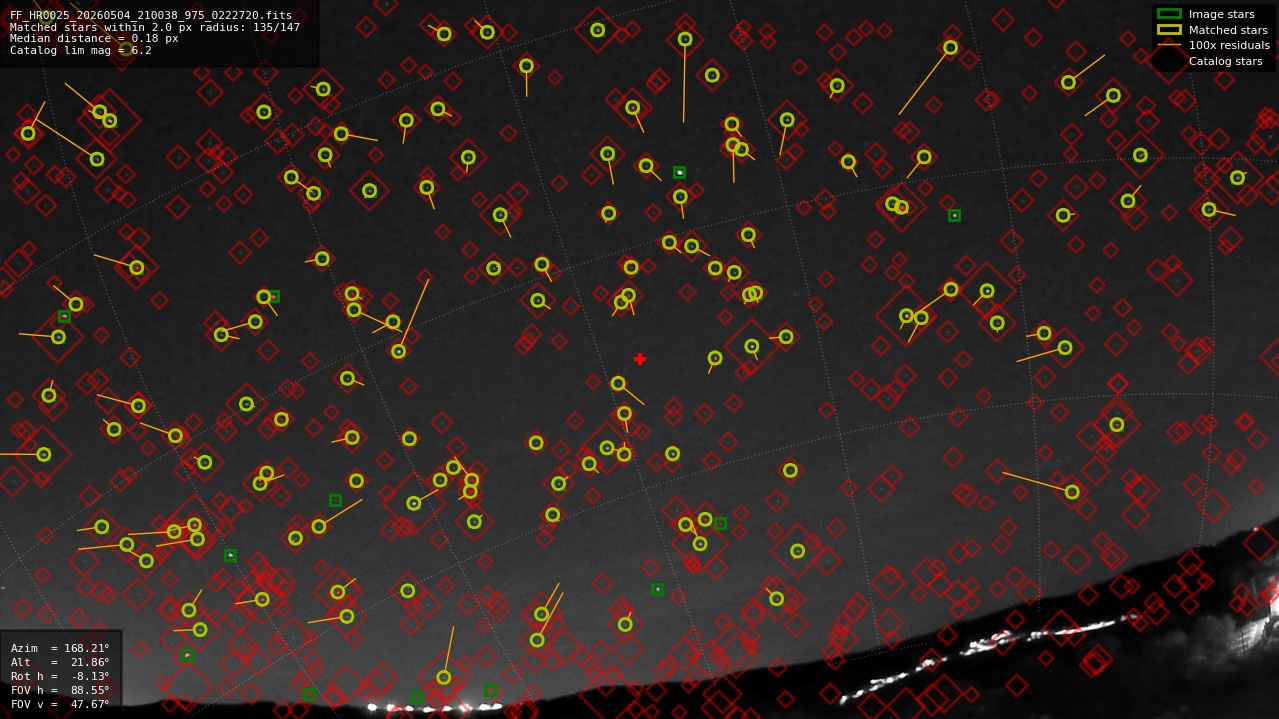Click the yellow Matched stars legend symbol

1169,30
